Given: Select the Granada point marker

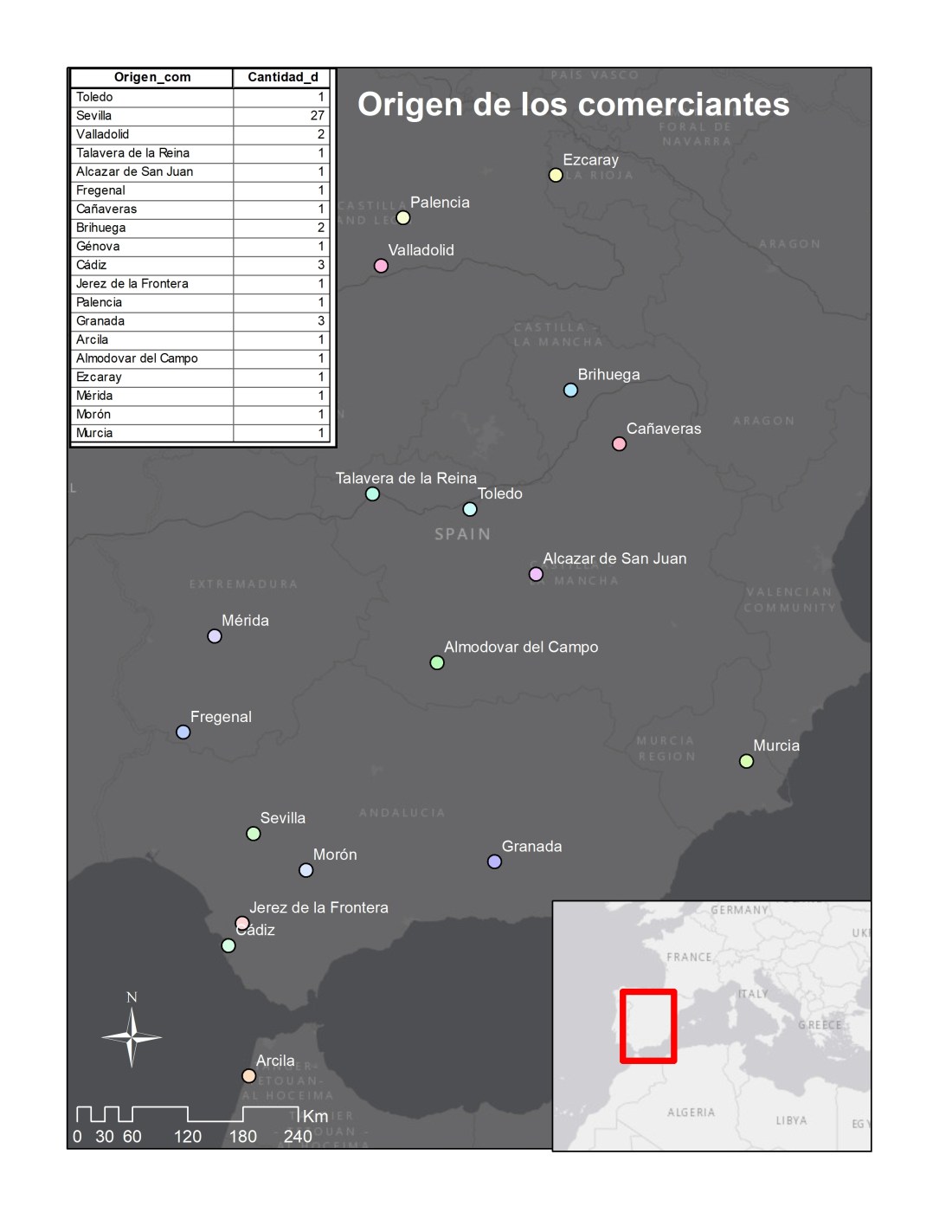Looking at the screenshot, I should (x=494, y=861).
